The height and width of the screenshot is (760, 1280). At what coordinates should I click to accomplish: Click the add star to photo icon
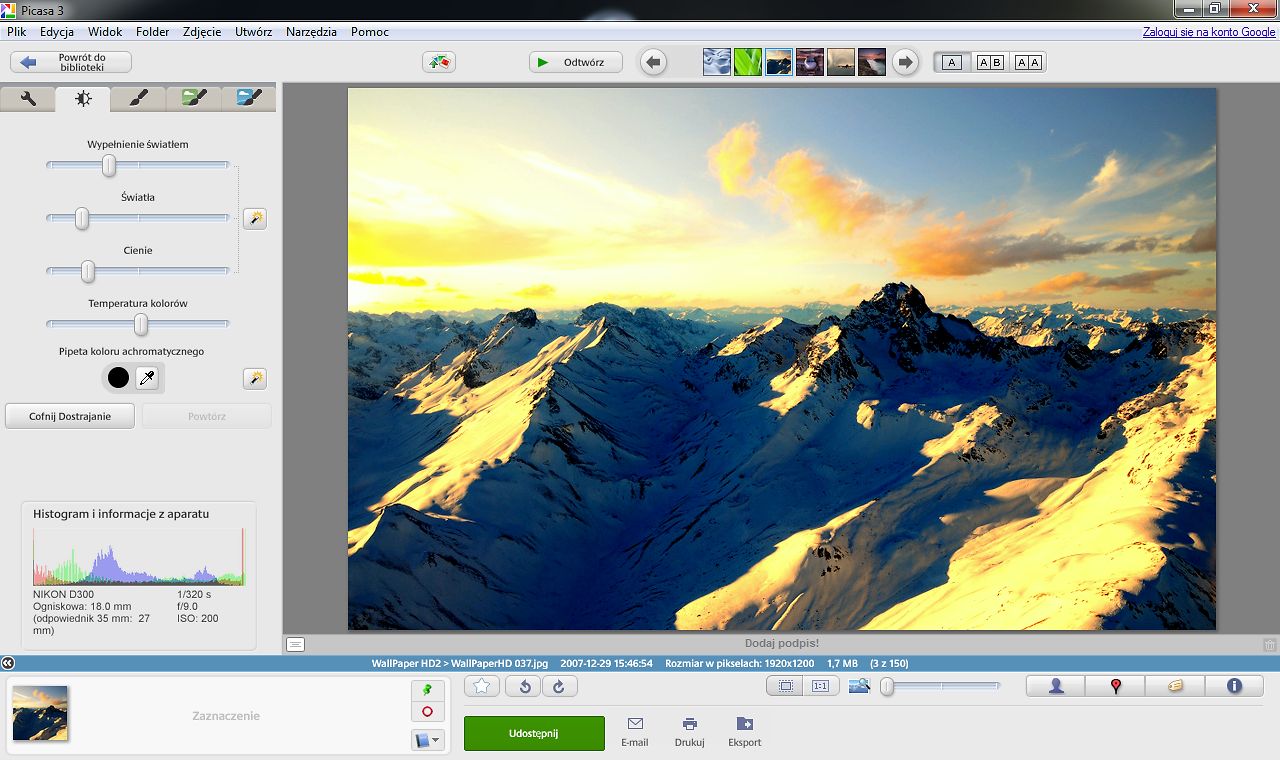pos(482,686)
